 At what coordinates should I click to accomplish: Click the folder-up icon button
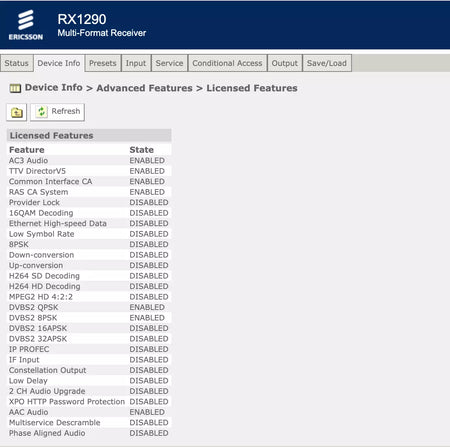17,112
